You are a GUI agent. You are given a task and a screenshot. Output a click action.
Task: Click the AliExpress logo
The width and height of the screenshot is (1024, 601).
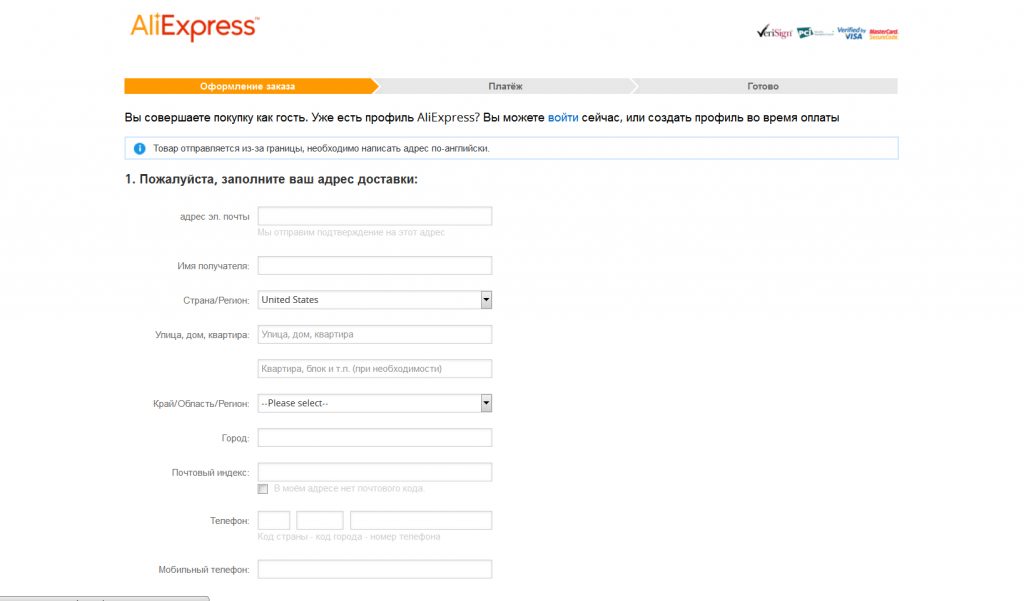pyautogui.click(x=194, y=27)
